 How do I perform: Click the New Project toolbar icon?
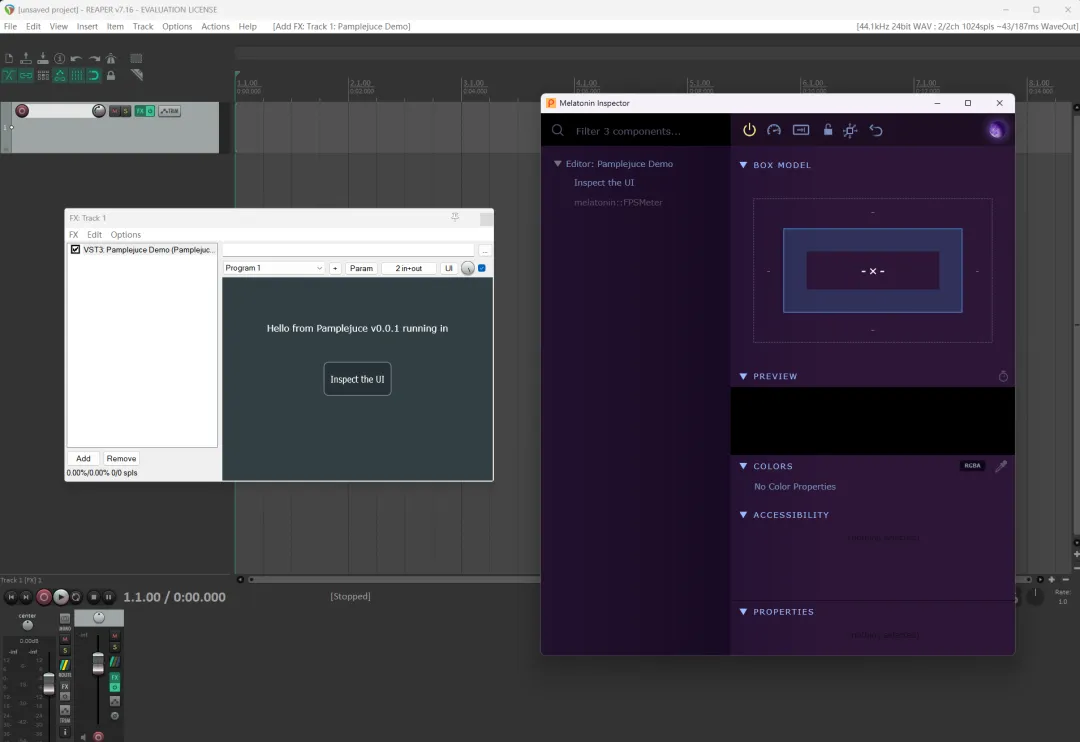pyautogui.click(x=9, y=59)
